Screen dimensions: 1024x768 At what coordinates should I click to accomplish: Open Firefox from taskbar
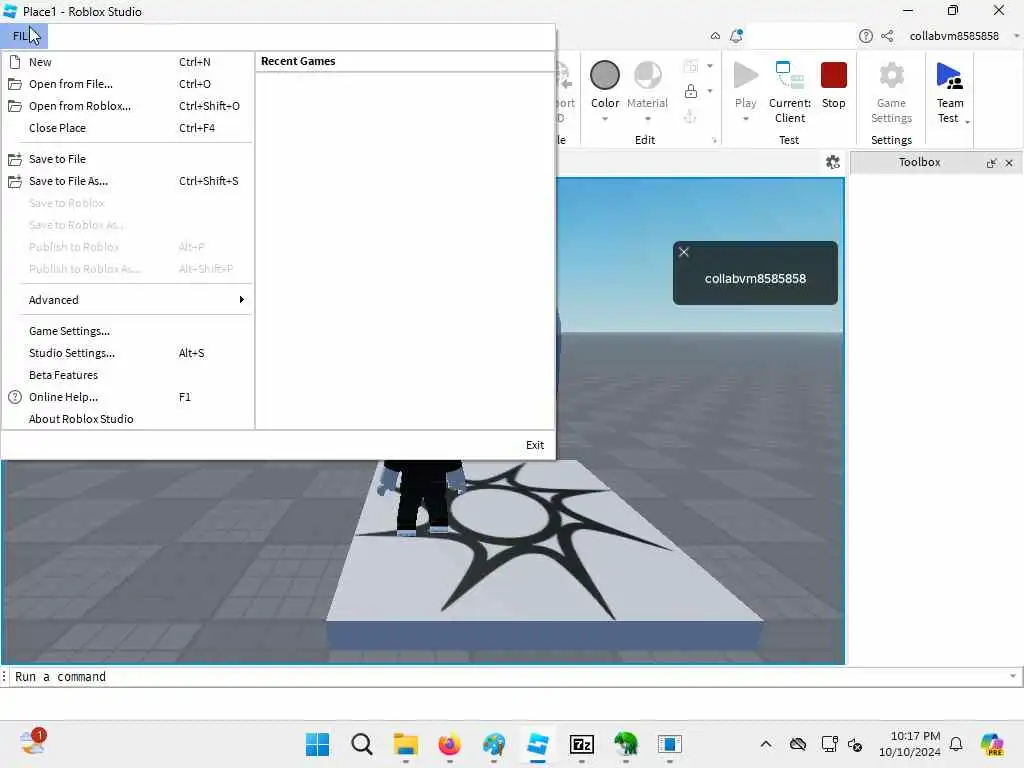pyautogui.click(x=449, y=744)
